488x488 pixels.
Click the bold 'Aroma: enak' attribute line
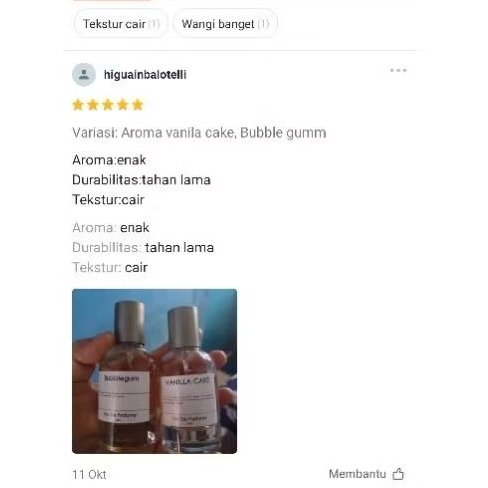pos(111,228)
